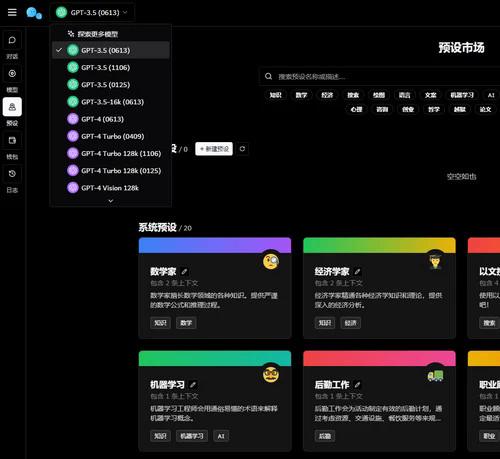
Task: Click the 后勤 tag inside 后勤工作 card
Action: 325,436
